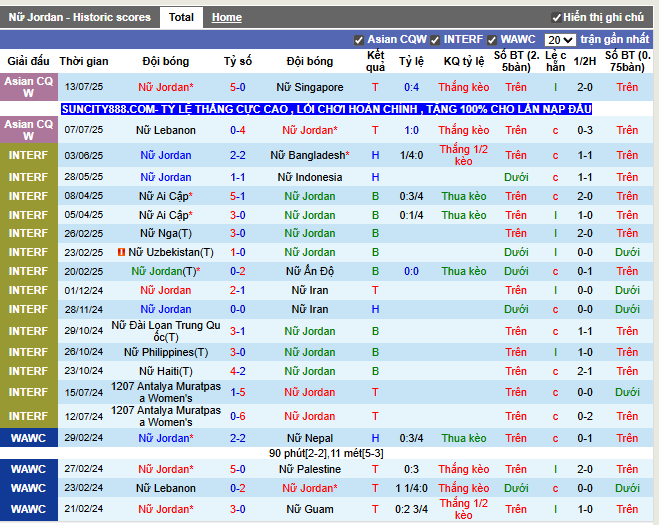Toggle the Asian CQW checkbox

coord(358,40)
